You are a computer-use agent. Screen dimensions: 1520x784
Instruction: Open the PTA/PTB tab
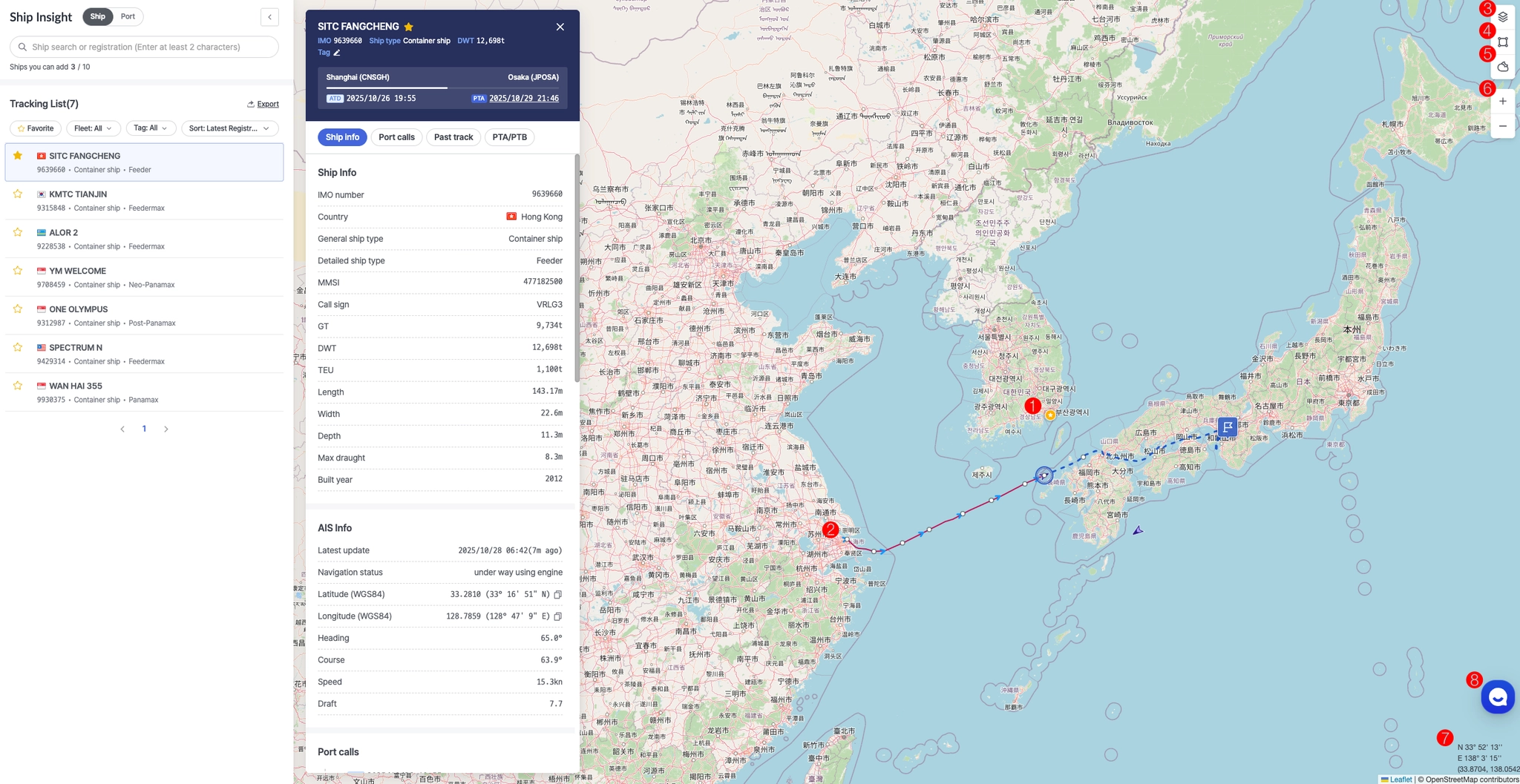click(510, 137)
